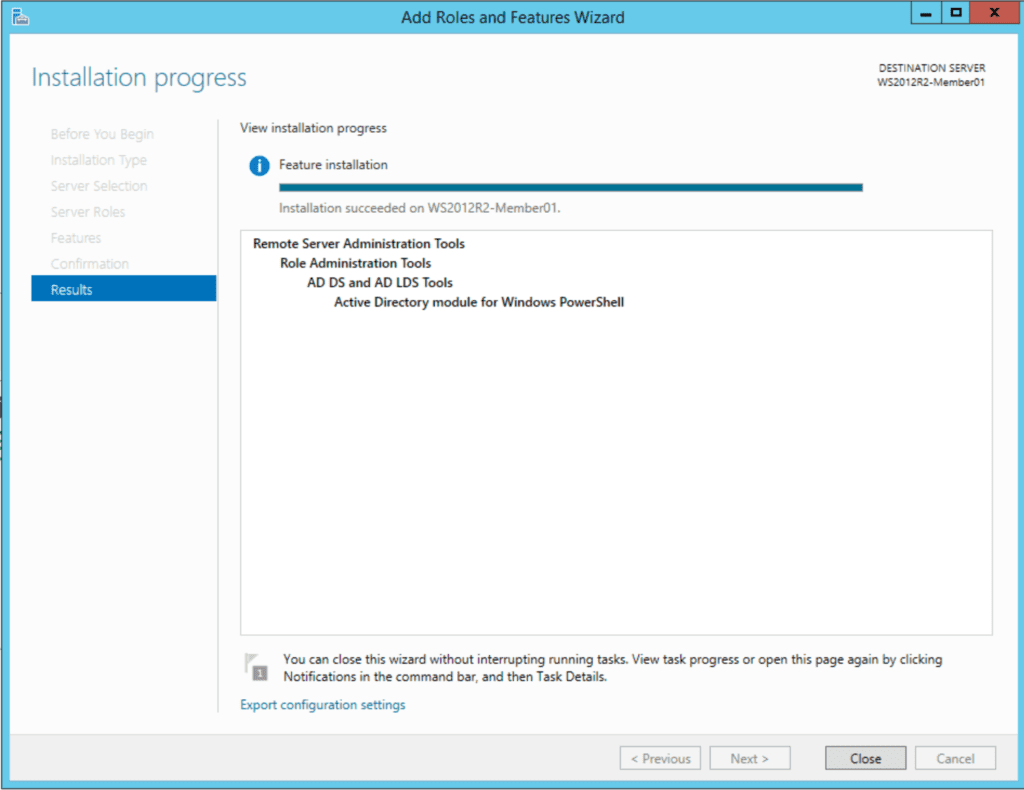Select the Server Selection step in the sidebar
This screenshot has width=1024, height=790.
point(99,185)
